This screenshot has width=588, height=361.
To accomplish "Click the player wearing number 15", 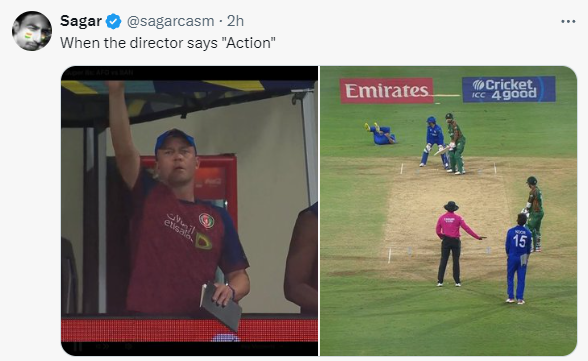I will [x=518, y=259].
